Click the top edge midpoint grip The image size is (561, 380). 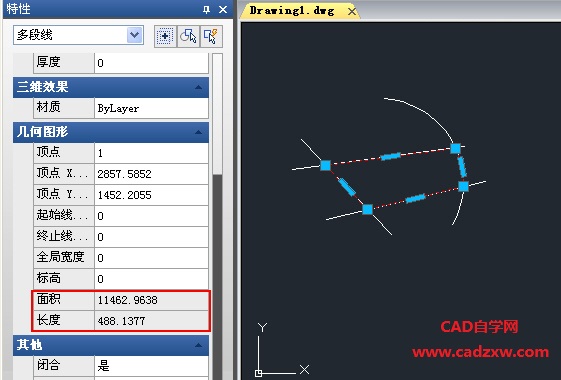391,156
